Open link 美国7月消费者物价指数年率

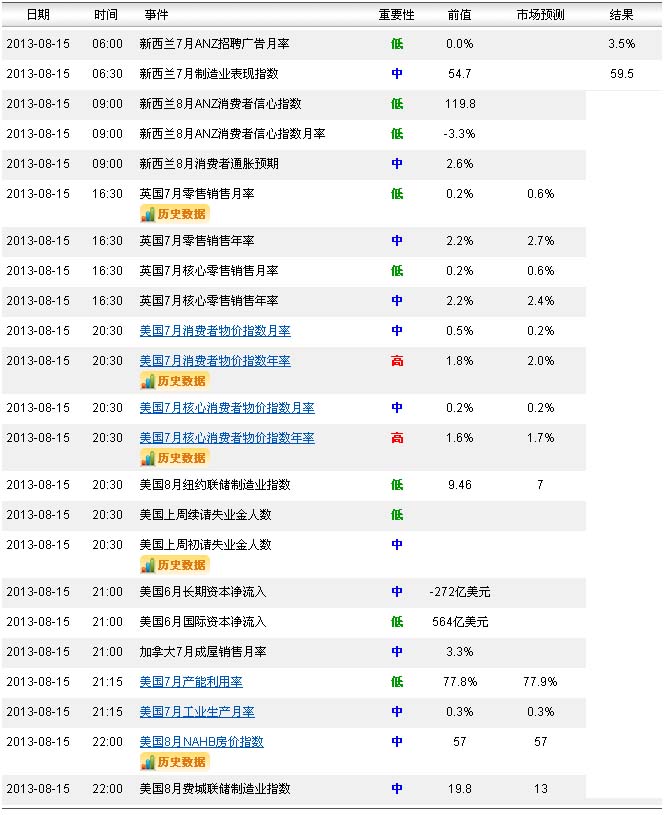point(215,361)
